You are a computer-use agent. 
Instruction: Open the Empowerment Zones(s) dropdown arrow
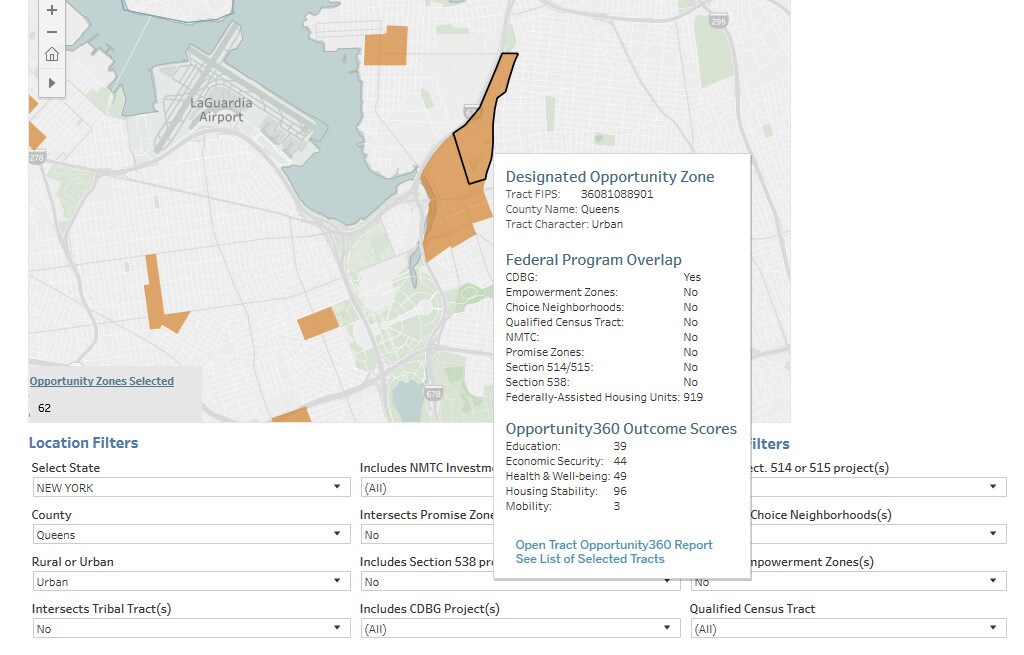tap(992, 582)
